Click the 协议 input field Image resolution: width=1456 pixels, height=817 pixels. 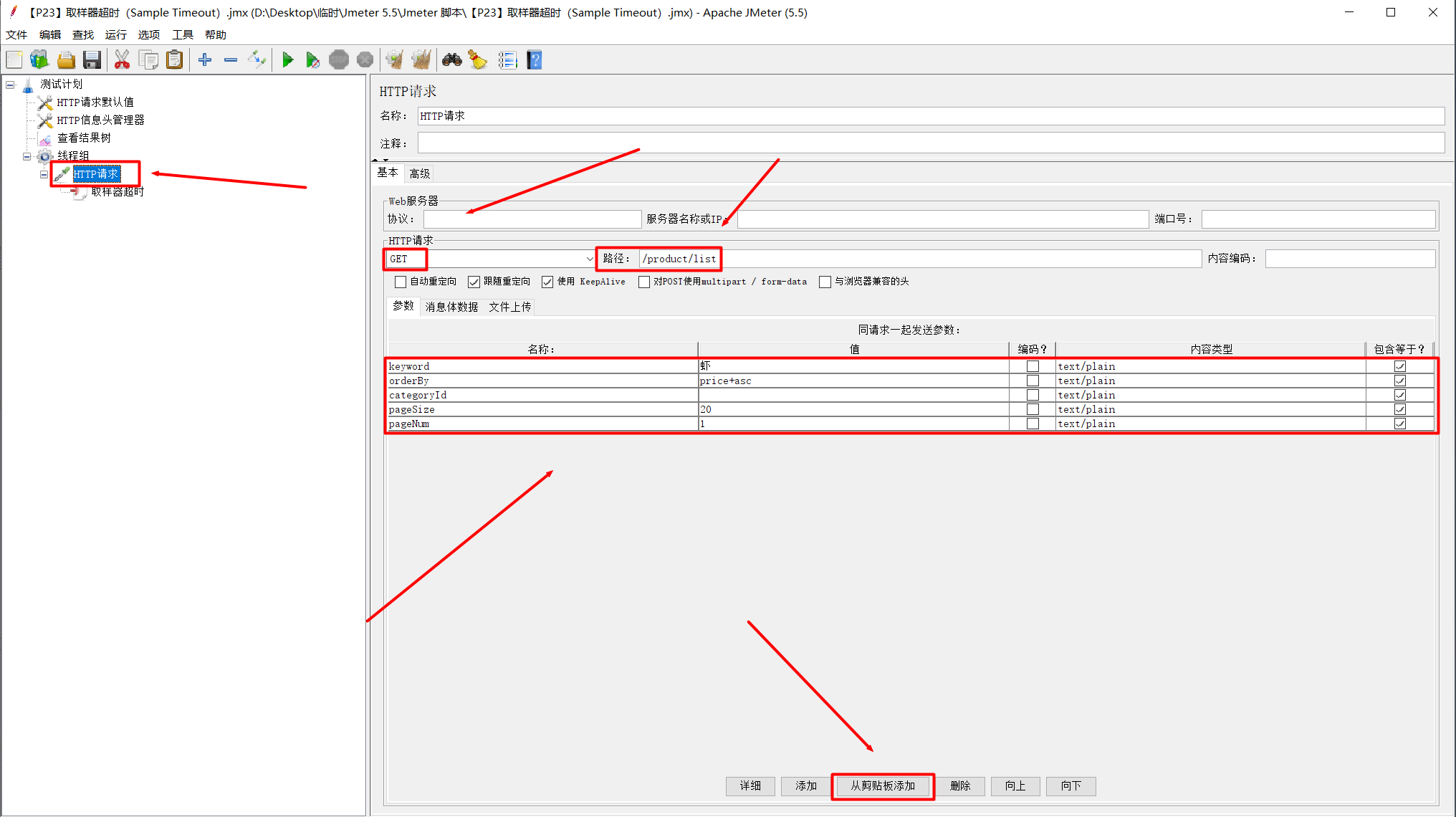532,219
